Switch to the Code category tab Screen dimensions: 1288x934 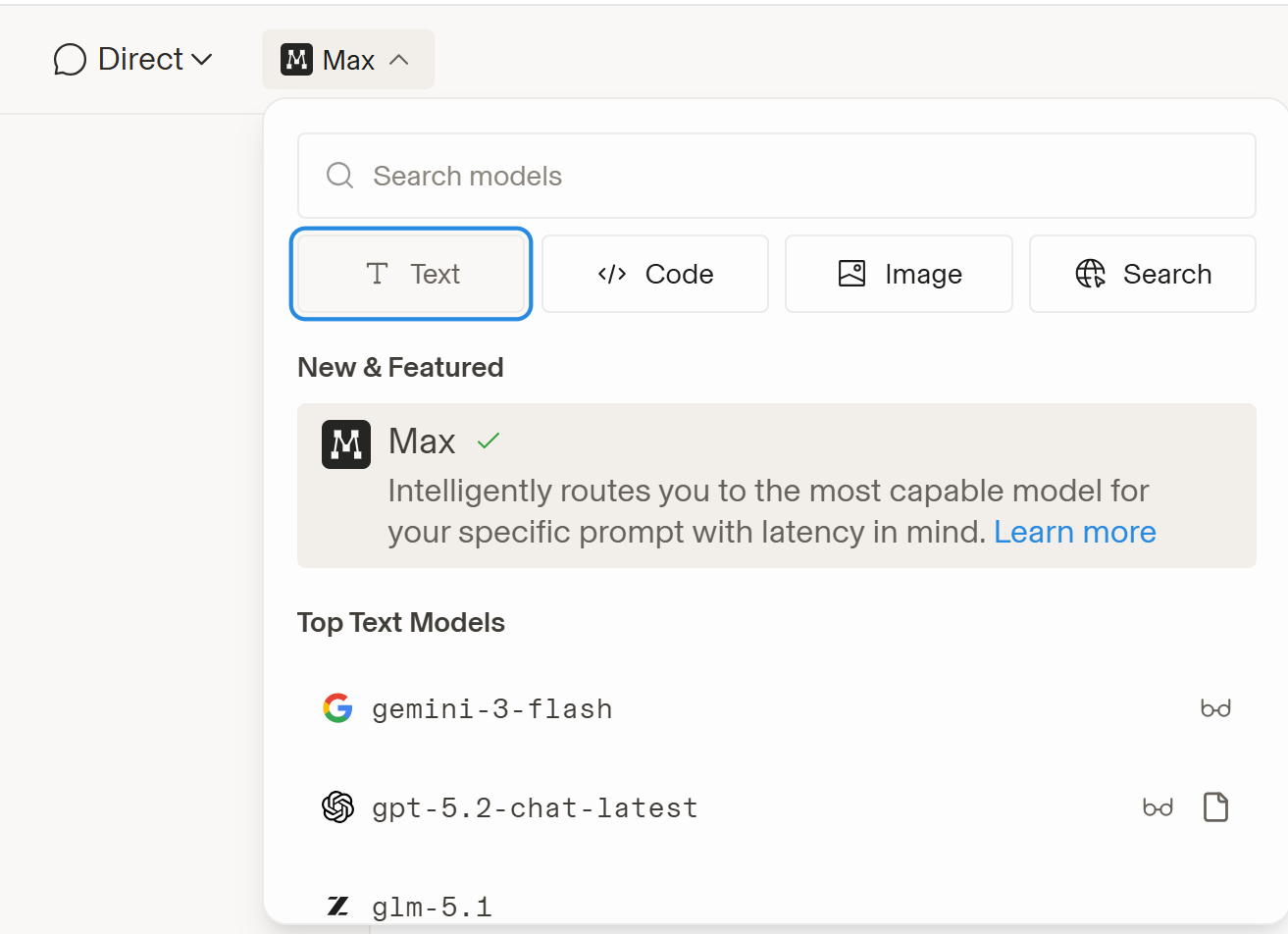pos(655,274)
